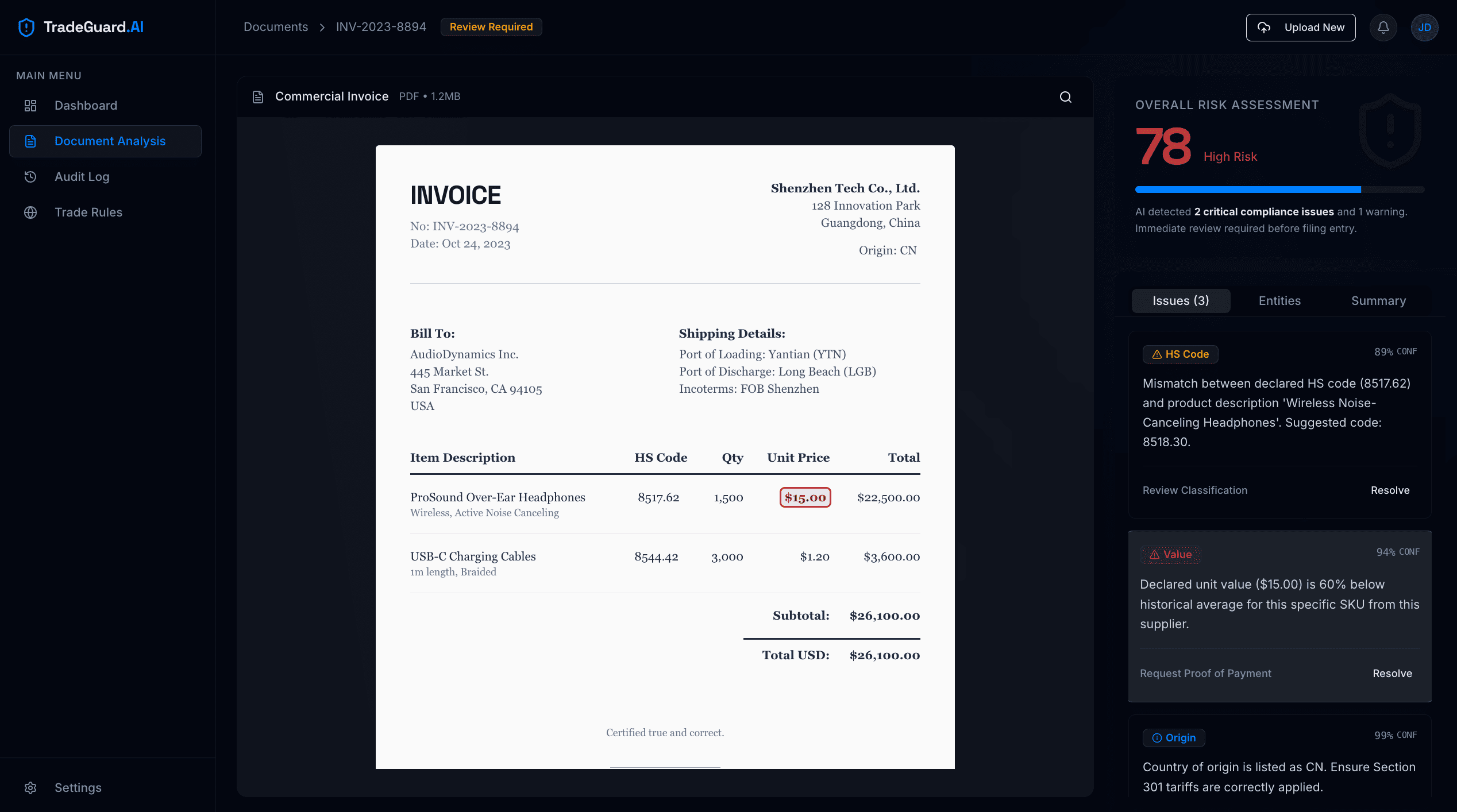Image resolution: width=1457 pixels, height=812 pixels.
Task: Click the Review Required status badge
Action: tap(491, 27)
